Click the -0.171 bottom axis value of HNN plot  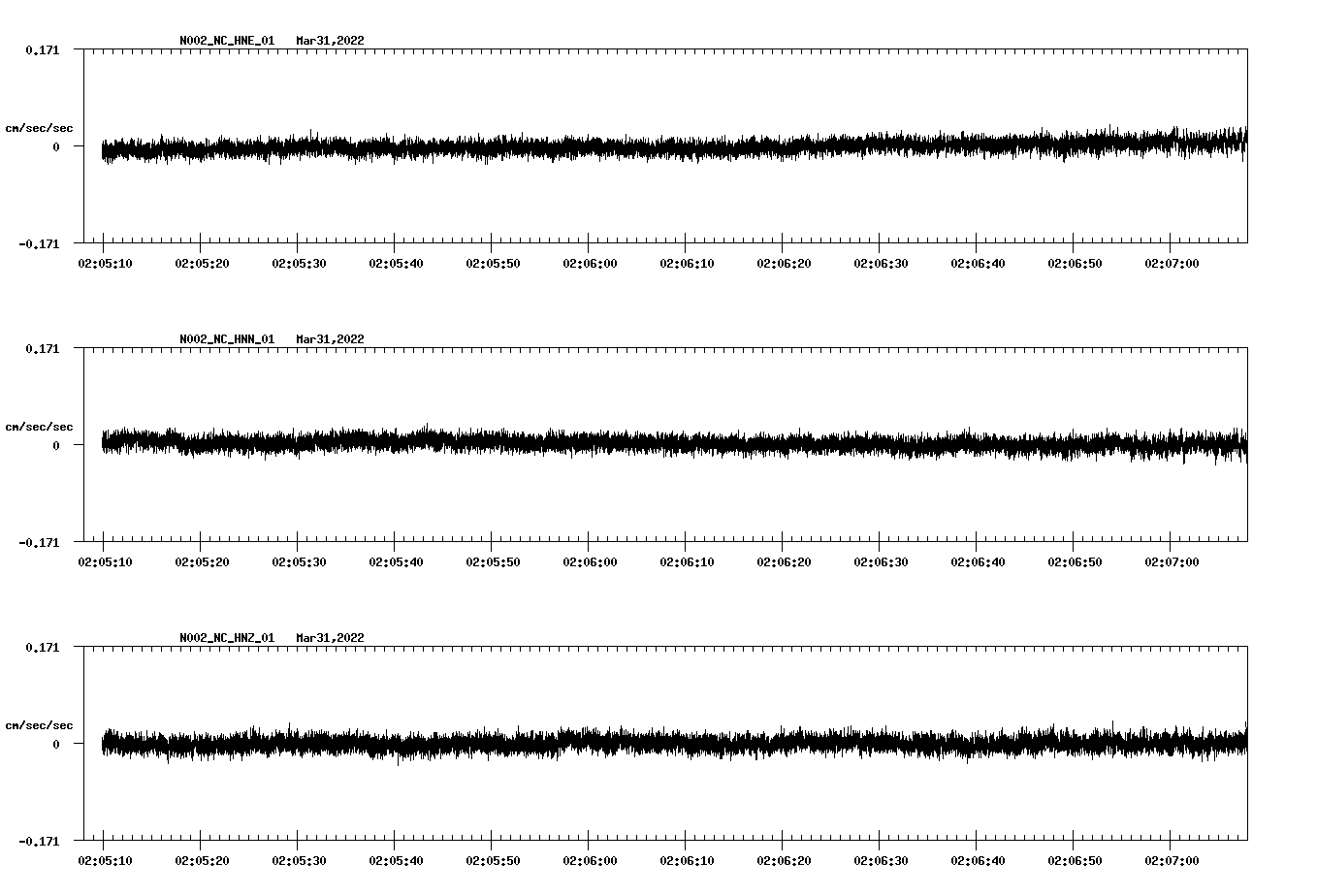click(39, 542)
